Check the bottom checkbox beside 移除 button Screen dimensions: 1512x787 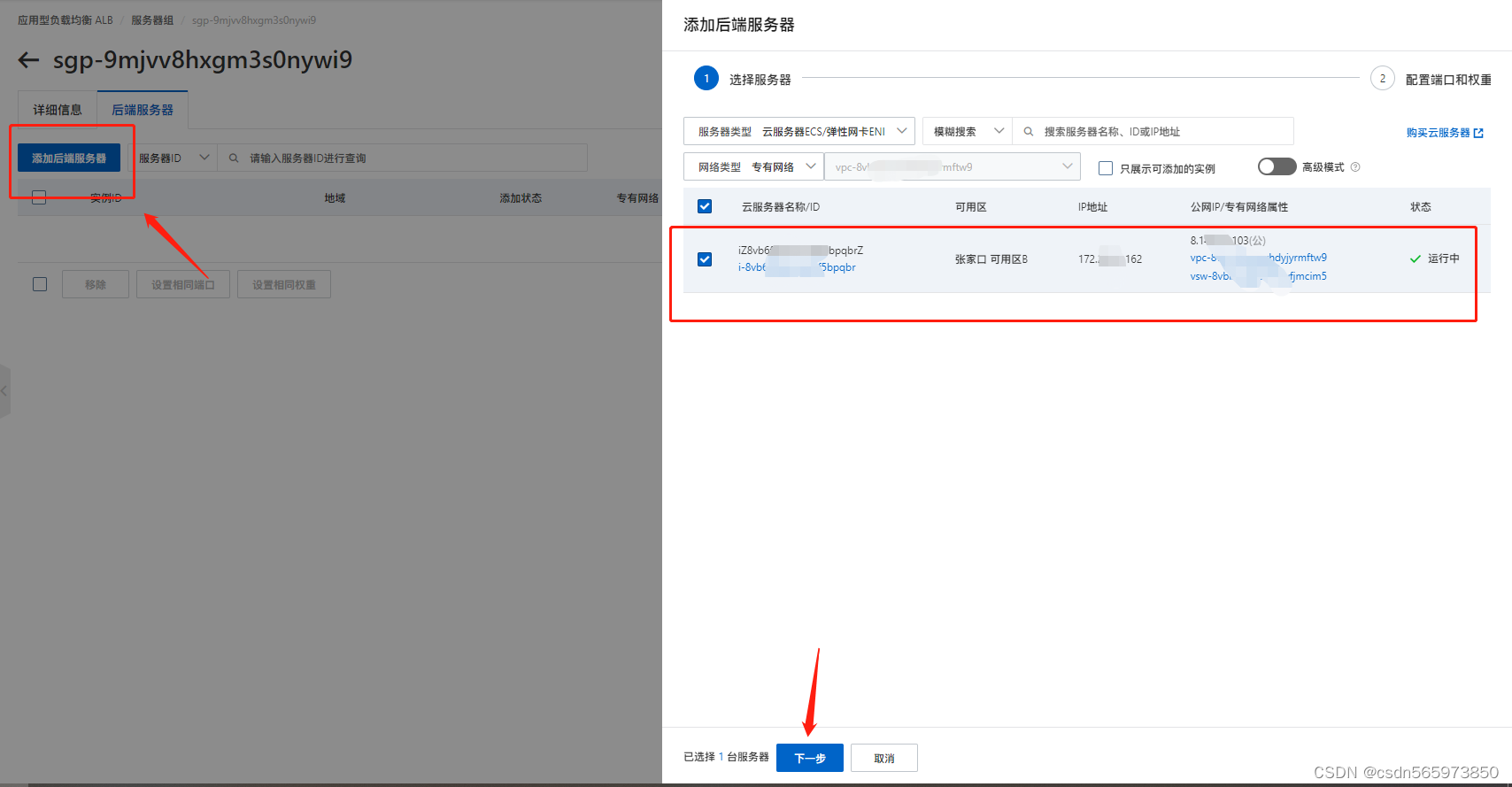point(40,284)
